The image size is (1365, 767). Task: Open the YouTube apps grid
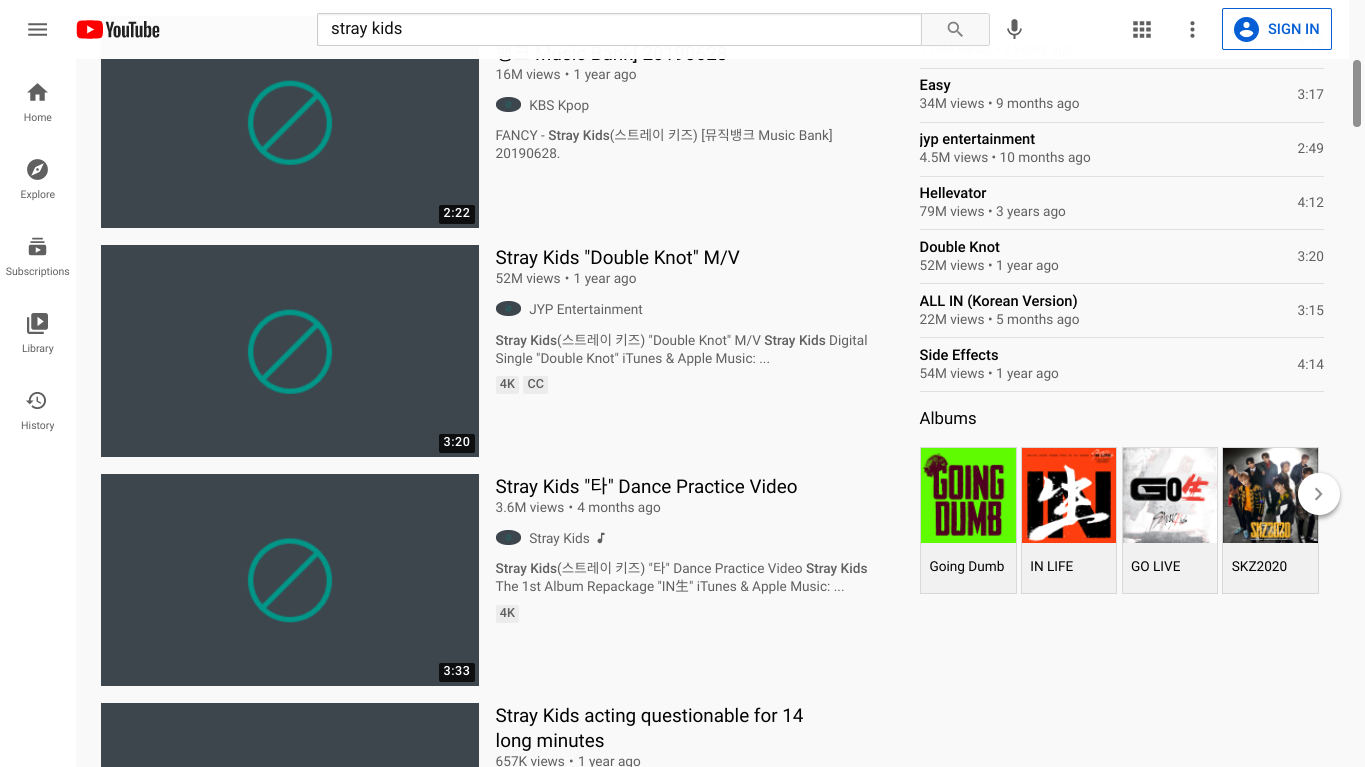point(1142,29)
